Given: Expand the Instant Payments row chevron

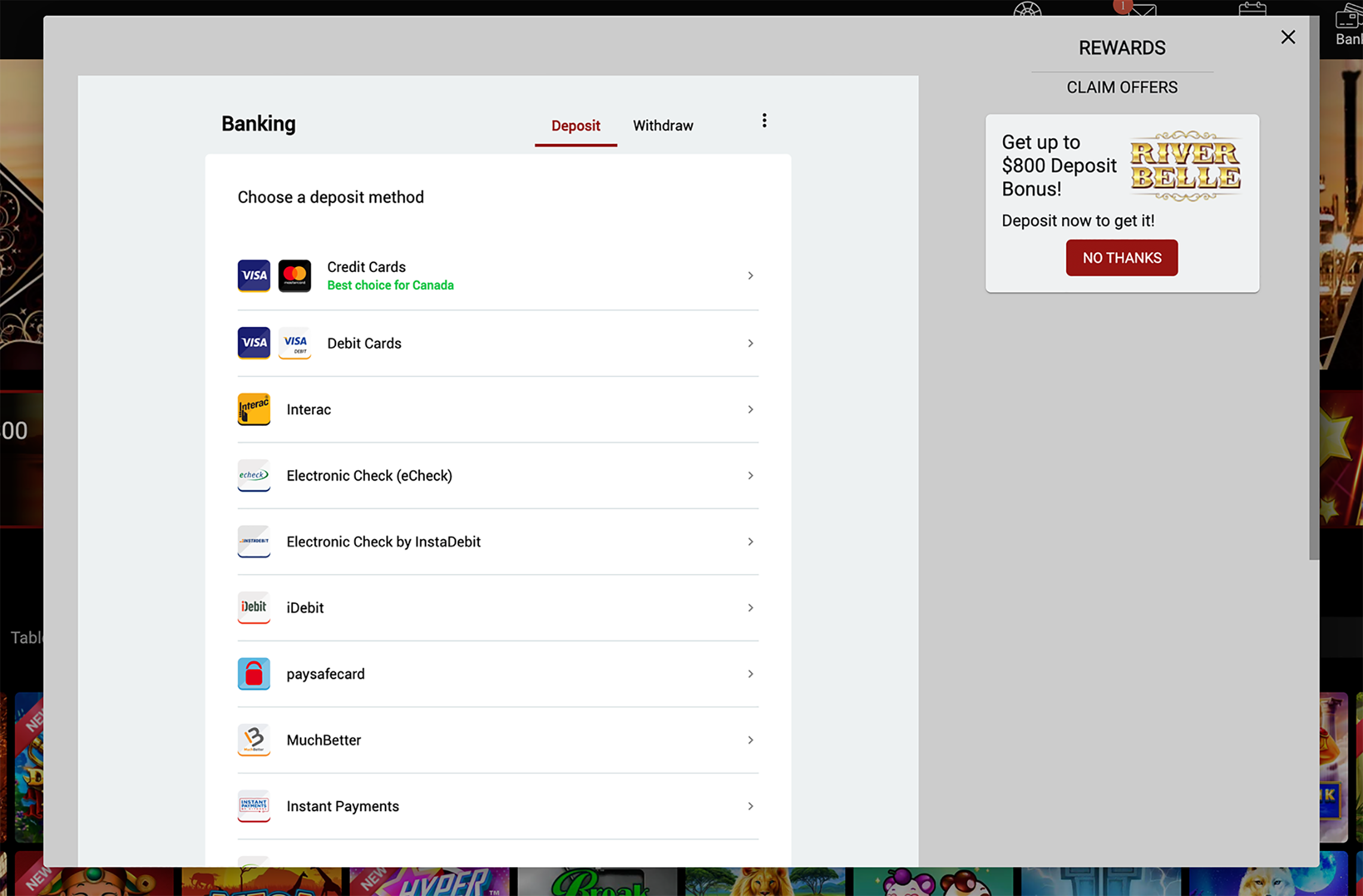Looking at the screenshot, I should click(x=750, y=806).
